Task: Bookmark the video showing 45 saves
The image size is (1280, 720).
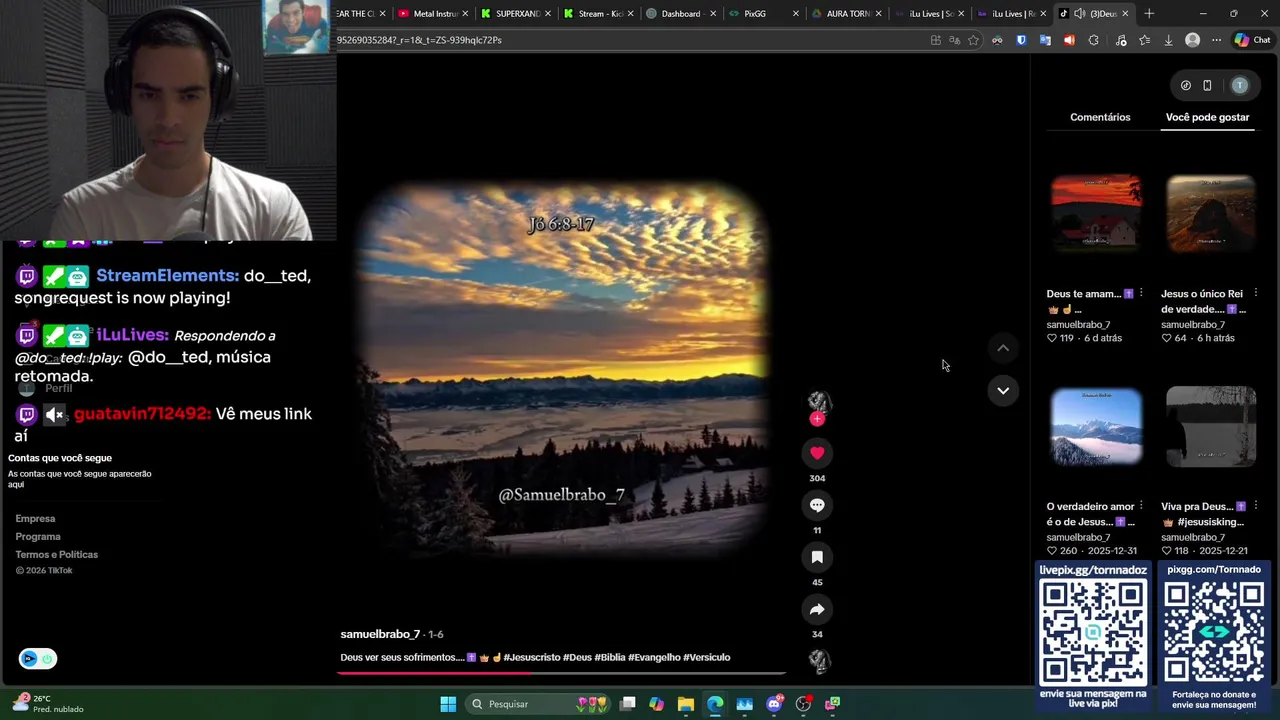Action: (817, 557)
